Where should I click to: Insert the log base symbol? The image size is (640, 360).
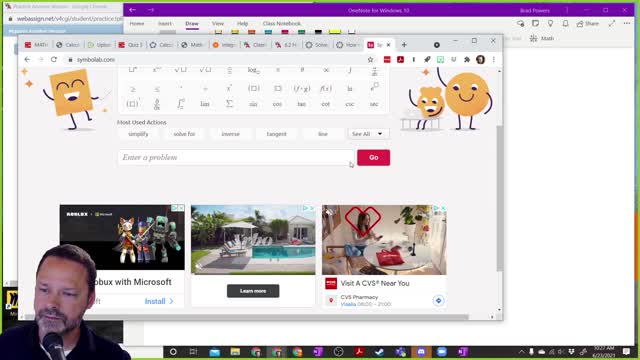pyautogui.click(x=253, y=70)
